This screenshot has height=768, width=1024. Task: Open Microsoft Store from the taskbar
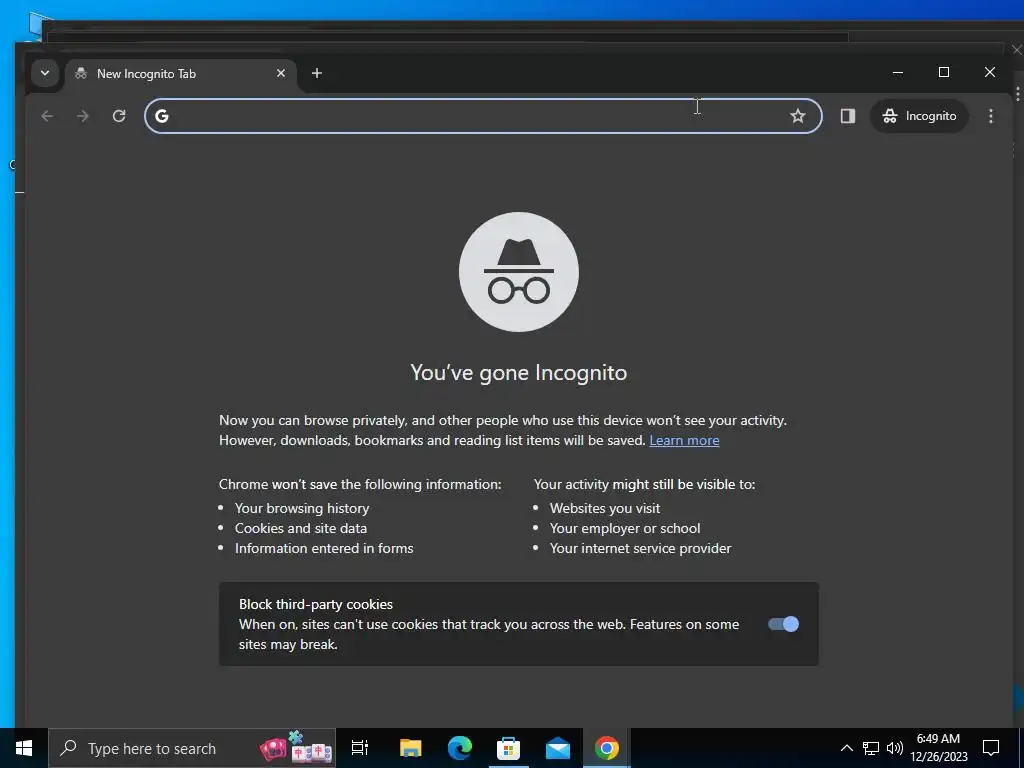508,748
